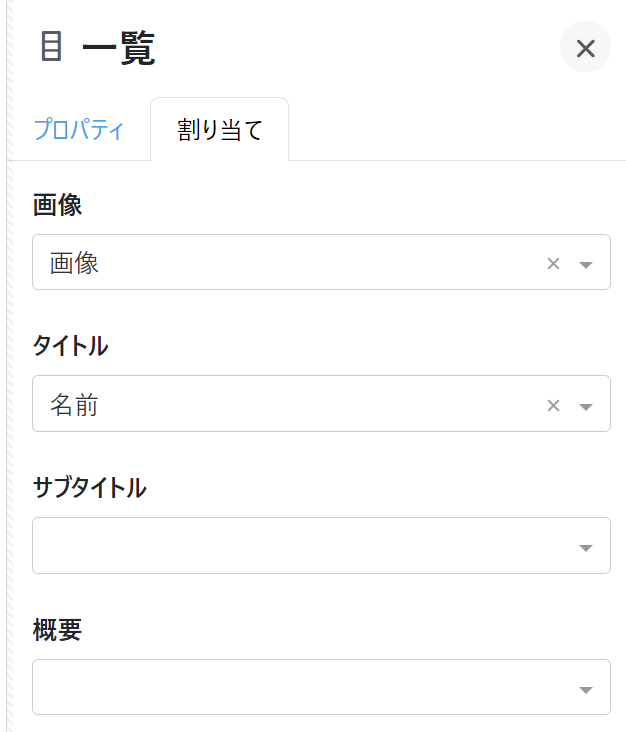Click the 画像 field label

coord(57,205)
